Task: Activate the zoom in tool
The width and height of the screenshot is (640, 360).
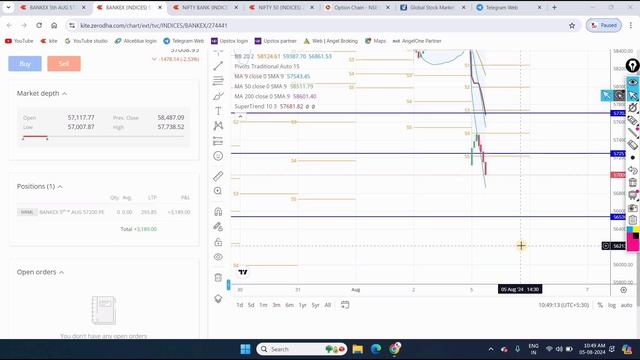Action: (x=218, y=191)
